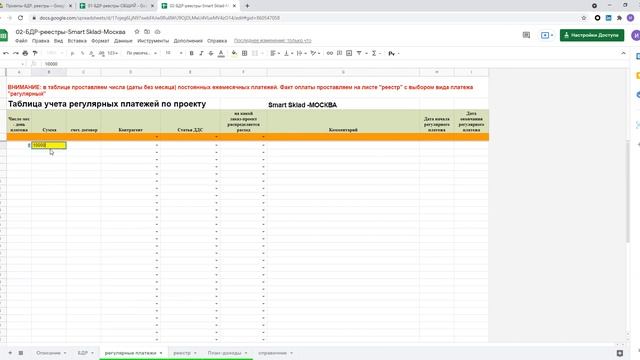Open the present to meeting button
Screen dimensions: 640x360
click(547, 35)
